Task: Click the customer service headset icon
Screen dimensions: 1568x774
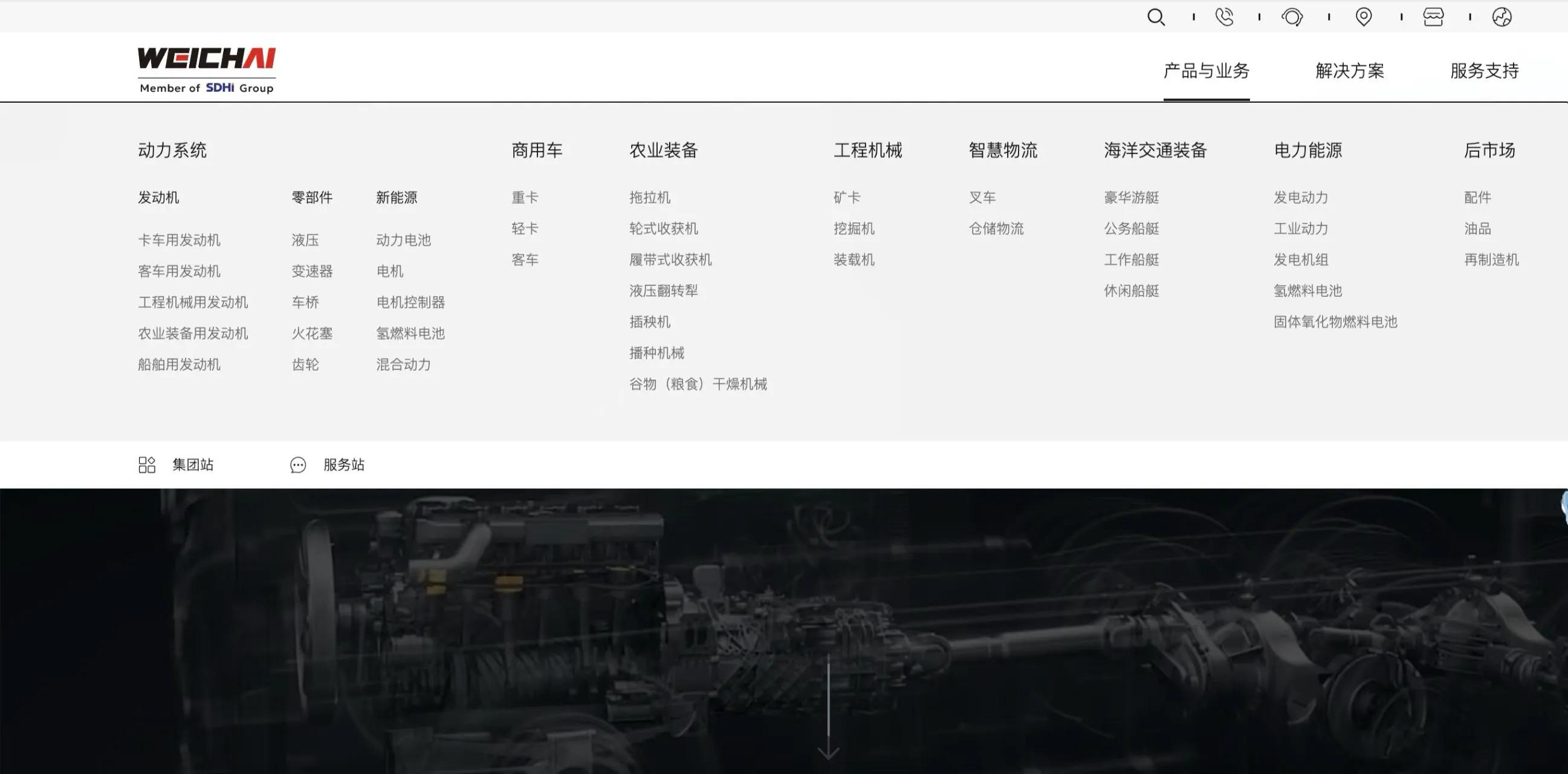Action: (1292, 17)
